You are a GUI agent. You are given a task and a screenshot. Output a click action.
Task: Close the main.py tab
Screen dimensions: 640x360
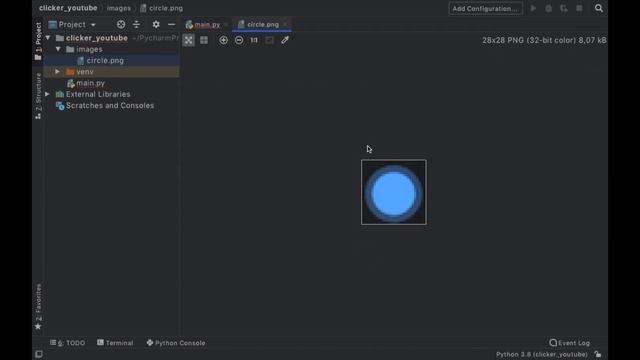[x=226, y=24]
